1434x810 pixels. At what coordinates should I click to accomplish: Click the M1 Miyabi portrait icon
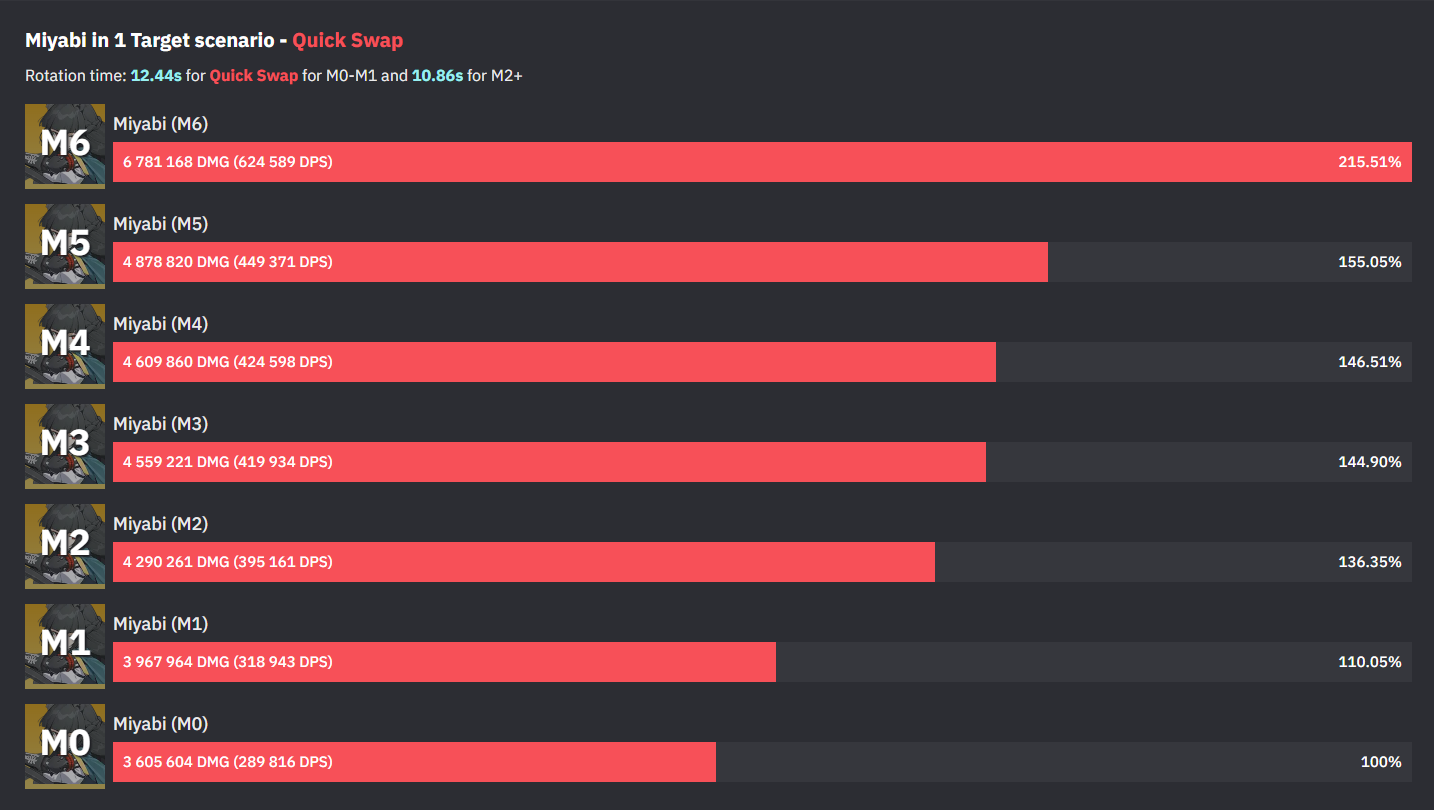[65, 646]
